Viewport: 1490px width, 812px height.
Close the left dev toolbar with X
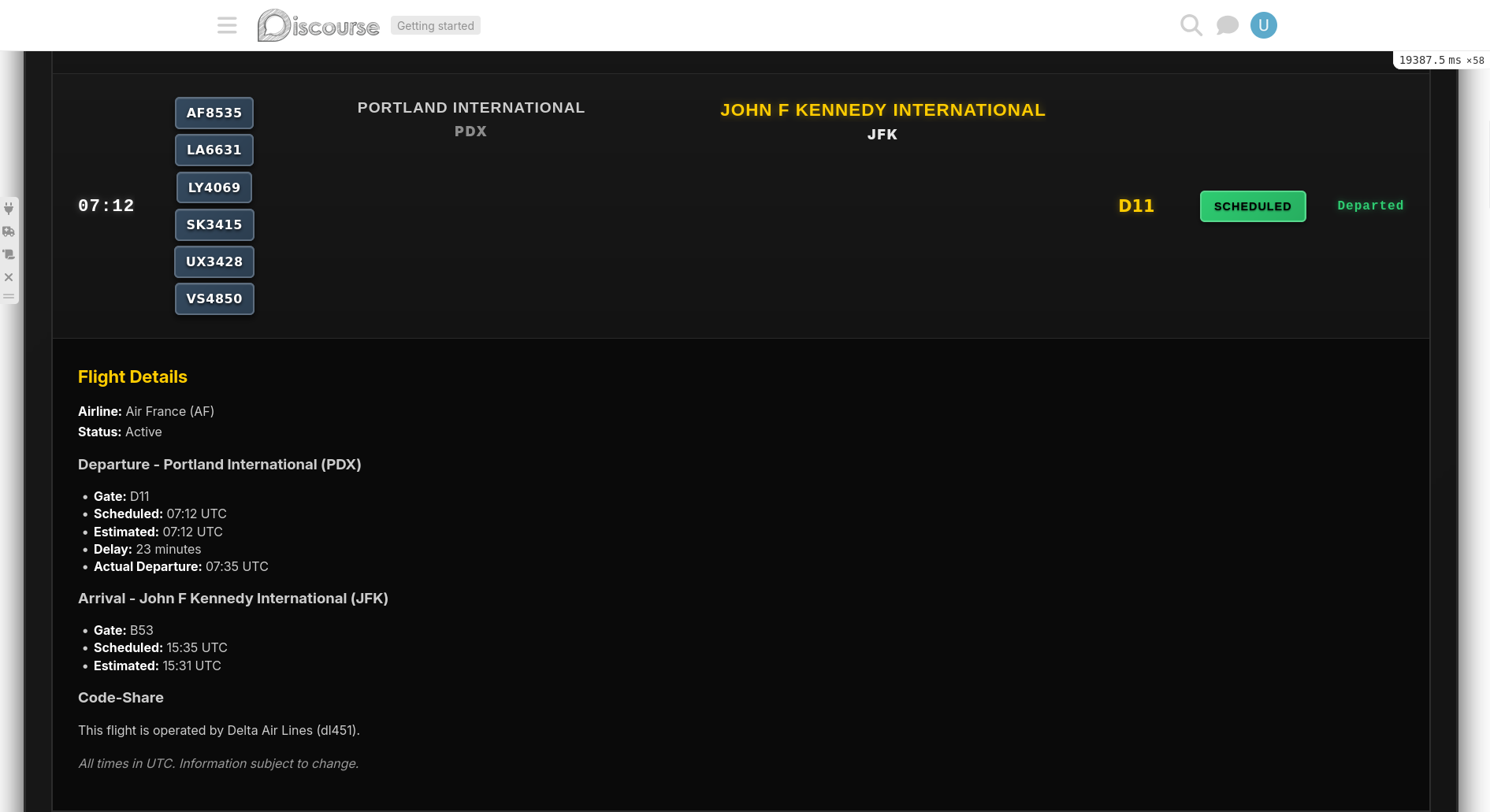[x=9, y=277]
